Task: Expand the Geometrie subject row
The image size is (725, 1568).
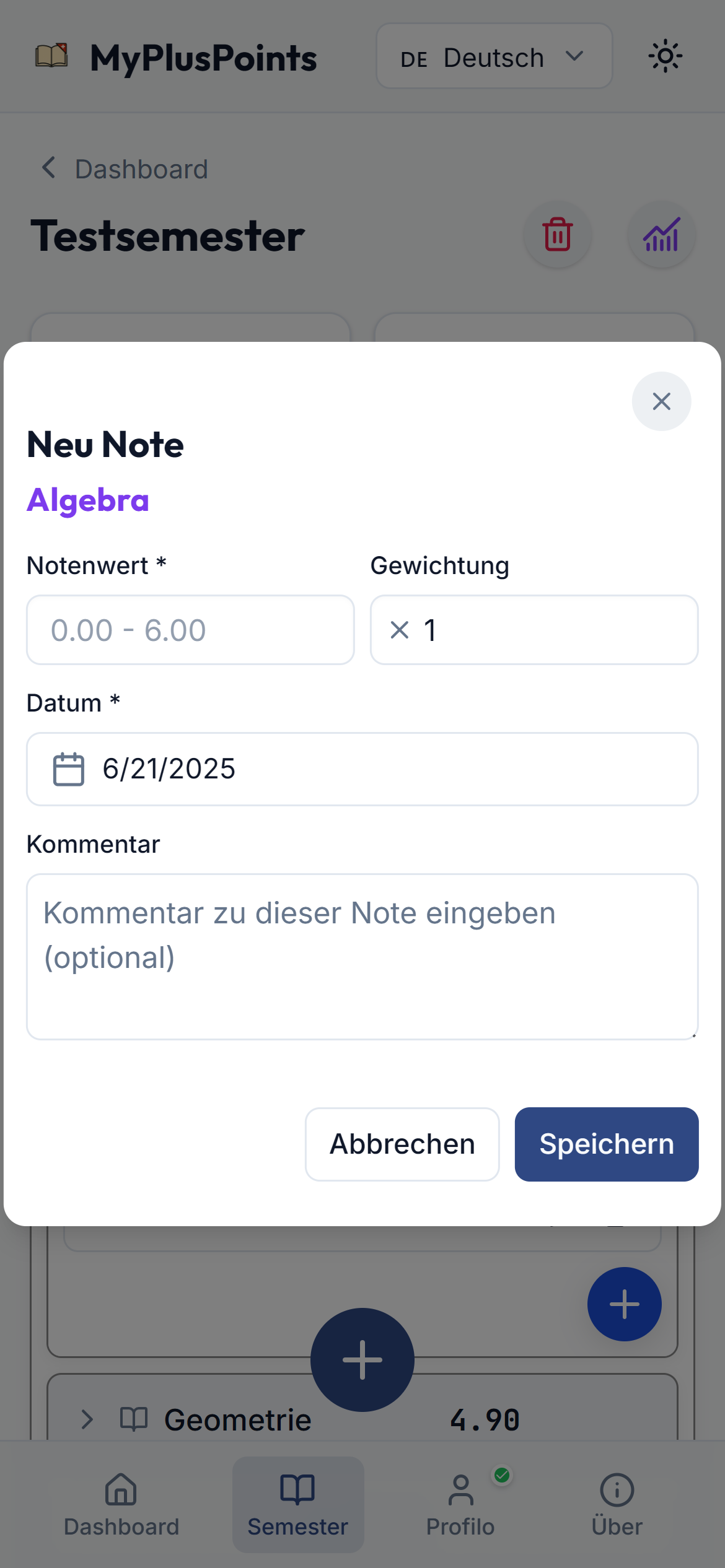Action: 87,1419
